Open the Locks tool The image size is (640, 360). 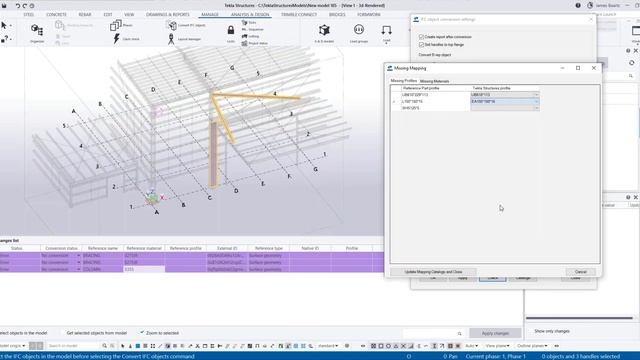(x=231, y=33)
